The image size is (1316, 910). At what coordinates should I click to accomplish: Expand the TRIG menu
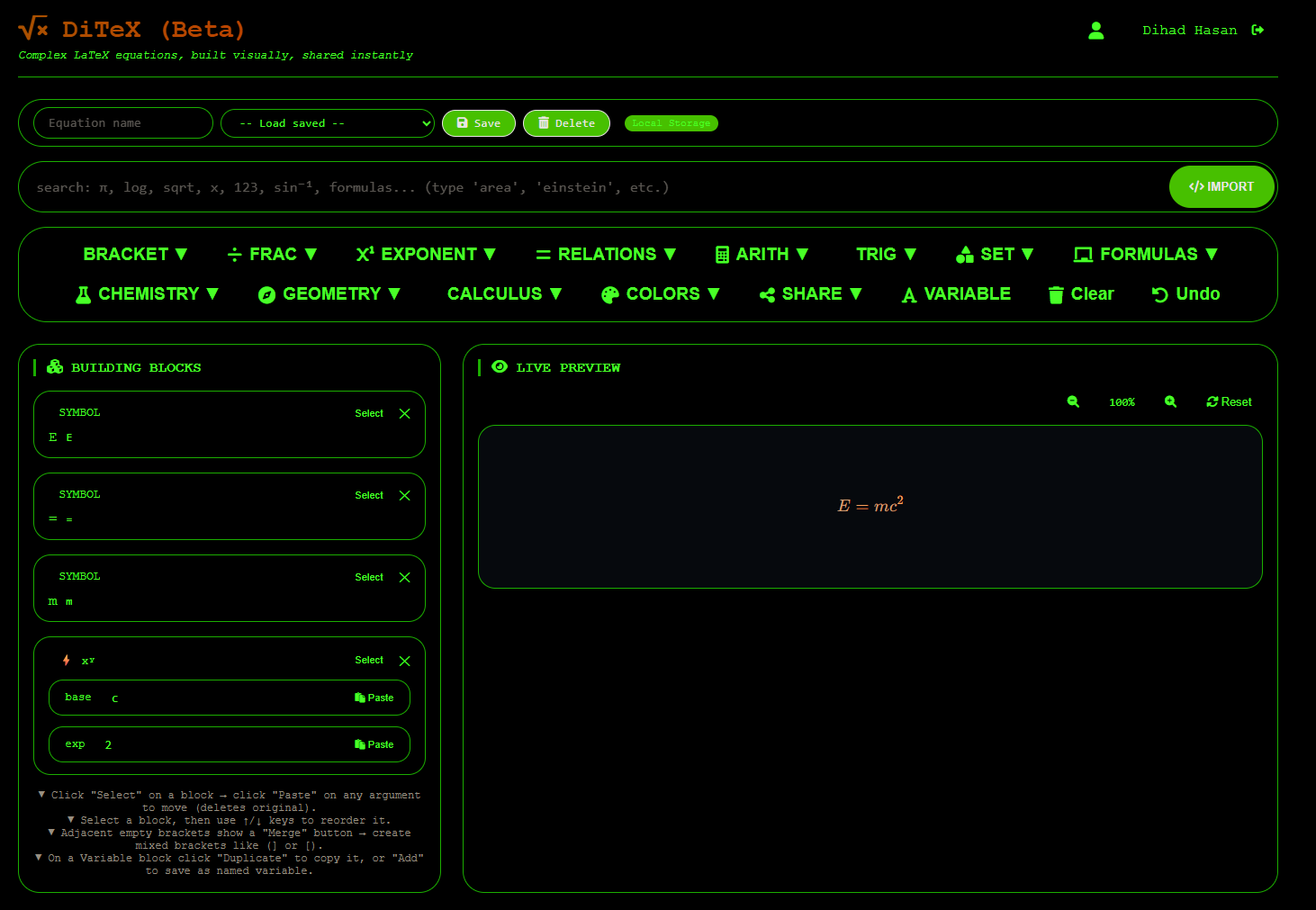tap(886, 254)
